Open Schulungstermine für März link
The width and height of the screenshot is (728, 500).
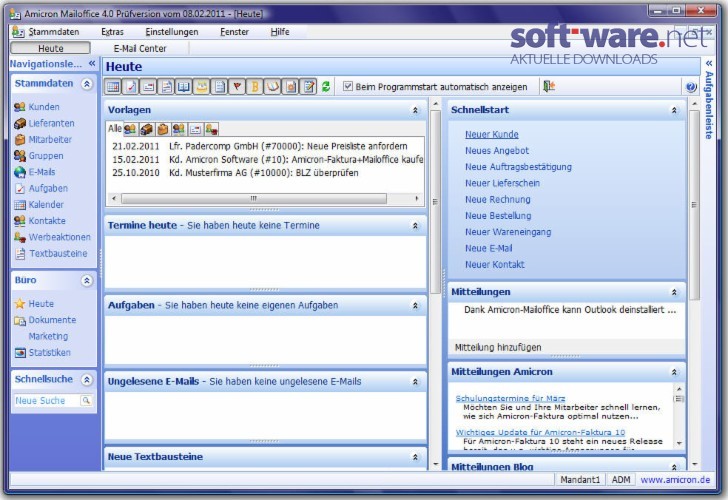(x=510, y=398)
